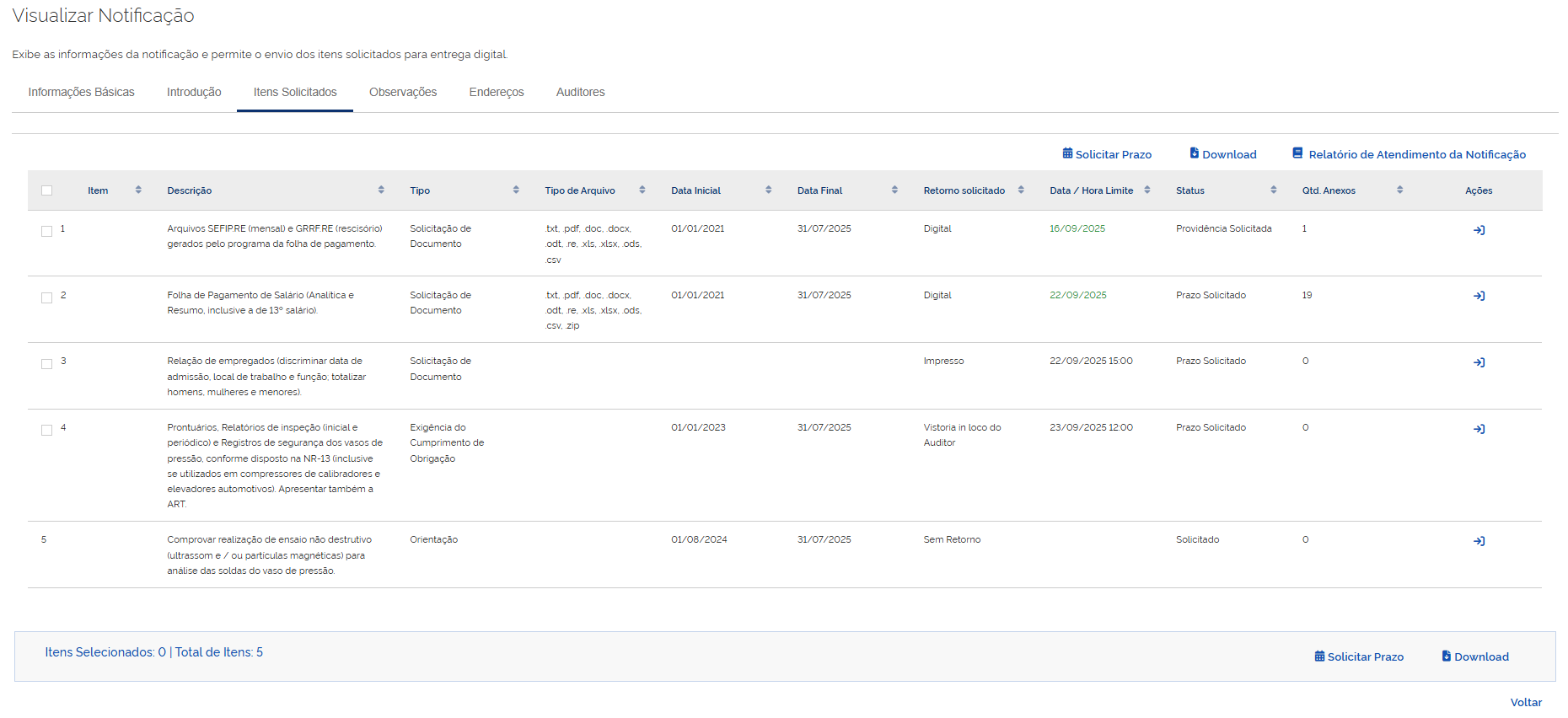Click bottom Download link
This screenshot has width=1568, height=718.
(1475, 656)
